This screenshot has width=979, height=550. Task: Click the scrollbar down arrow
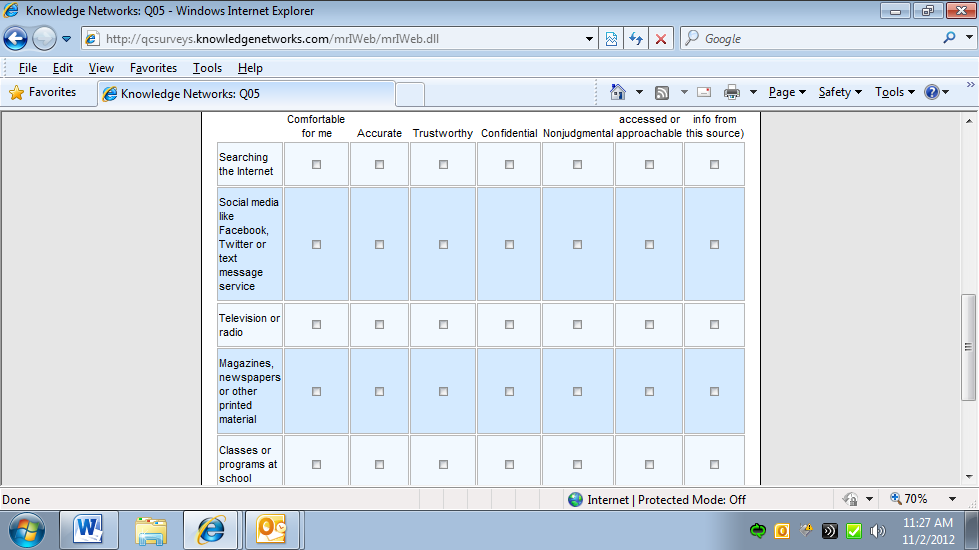[968, 477]
